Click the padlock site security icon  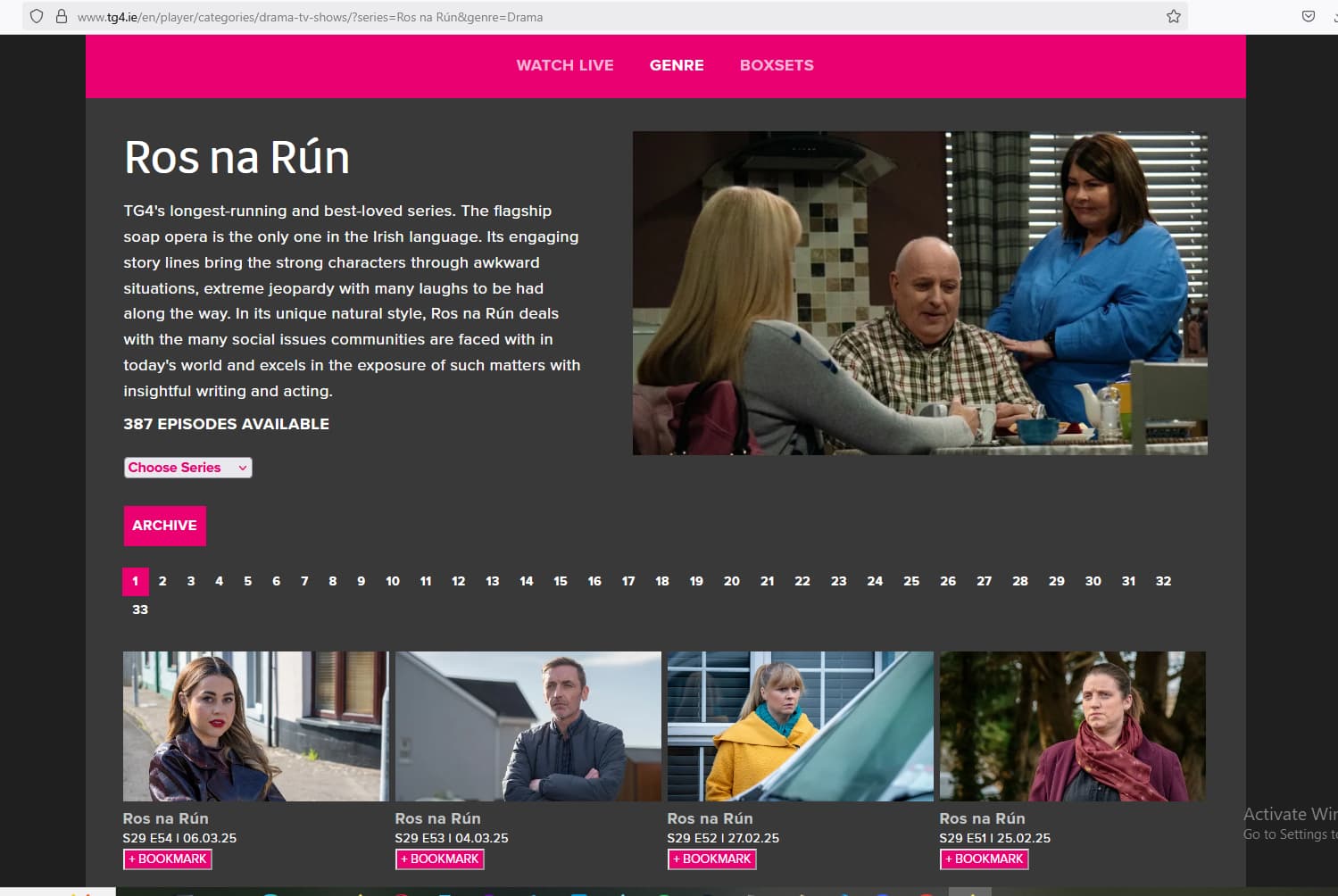(62, 16)
